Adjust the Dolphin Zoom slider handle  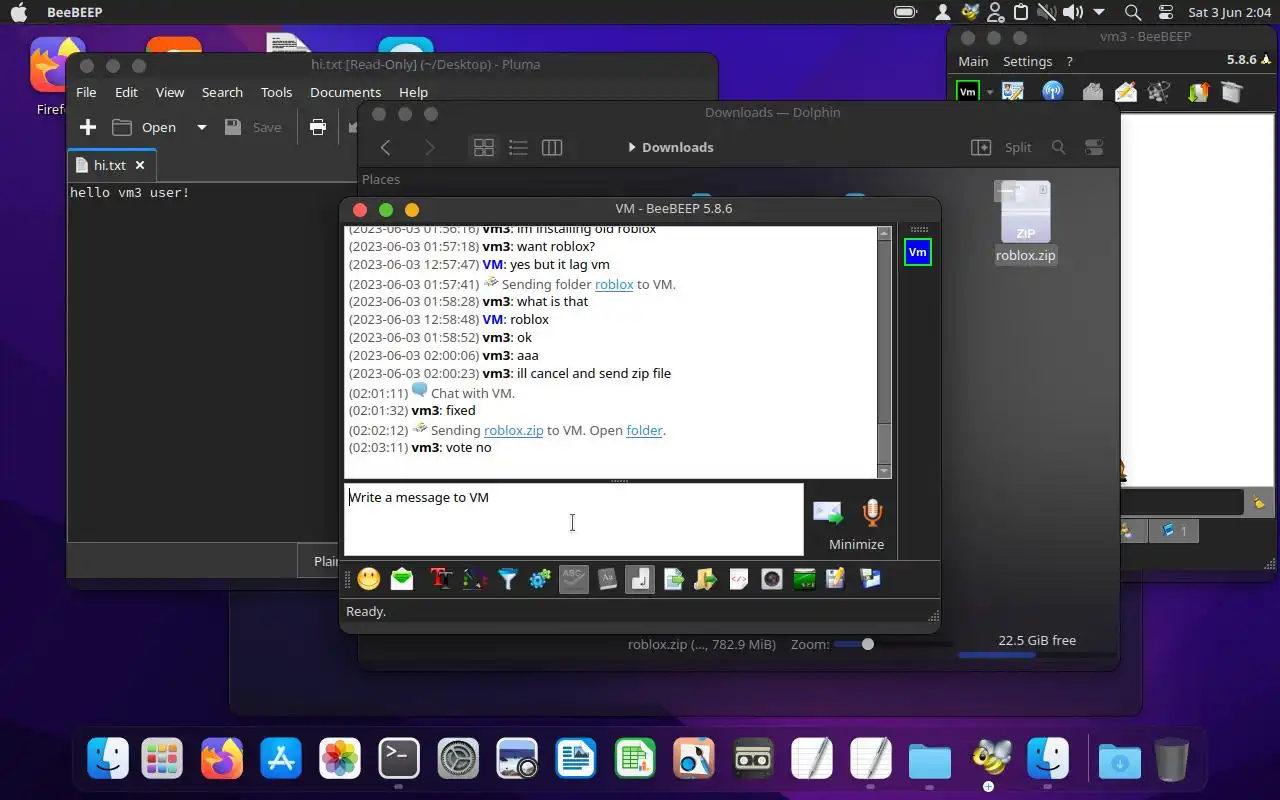coord(868,644)
